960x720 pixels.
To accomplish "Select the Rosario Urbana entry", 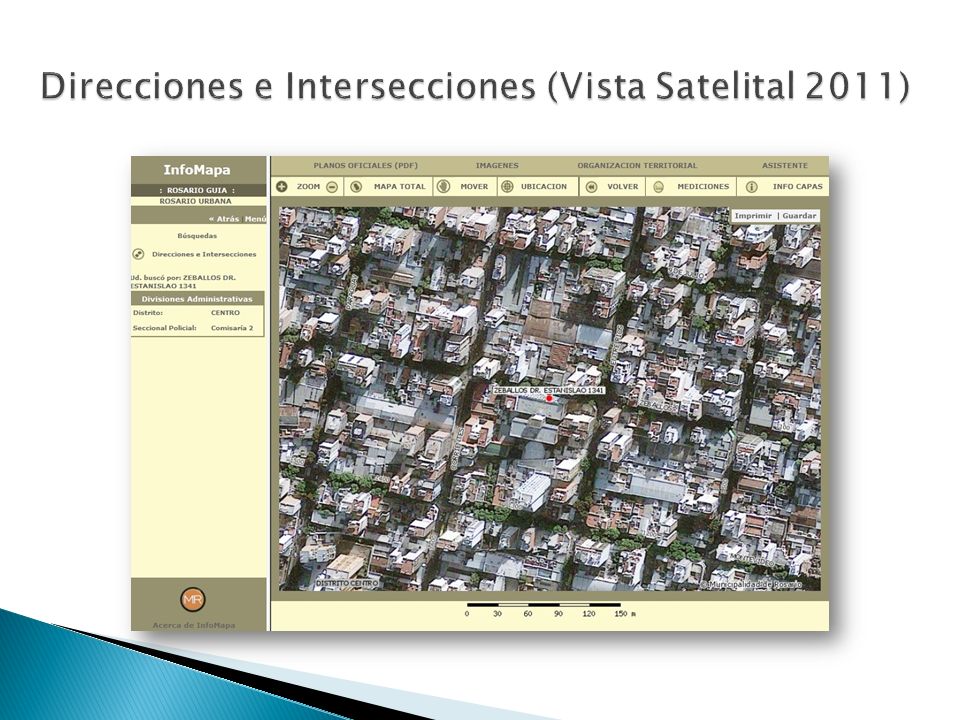I will [195, 201].
